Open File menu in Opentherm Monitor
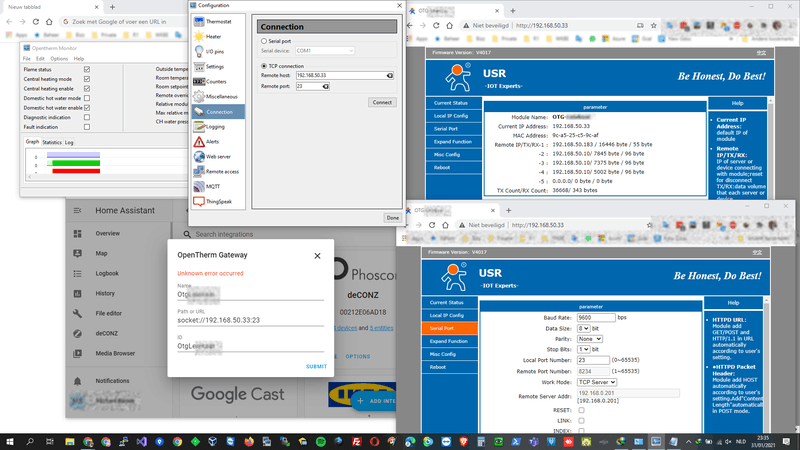This screenshot has width=800, height=450. [27, 59]
